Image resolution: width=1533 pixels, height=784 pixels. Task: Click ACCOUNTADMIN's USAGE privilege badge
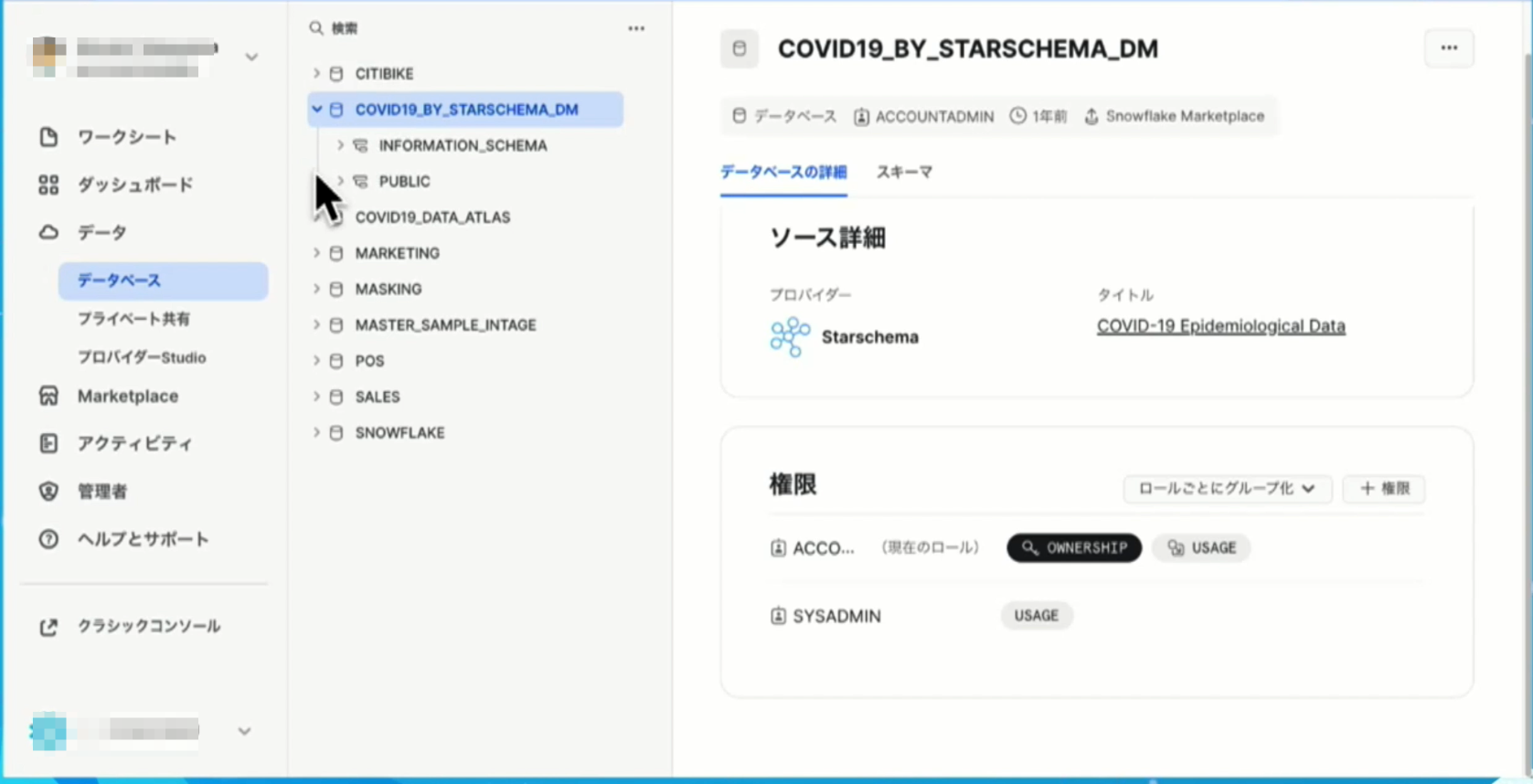[x=1201, y=547]
